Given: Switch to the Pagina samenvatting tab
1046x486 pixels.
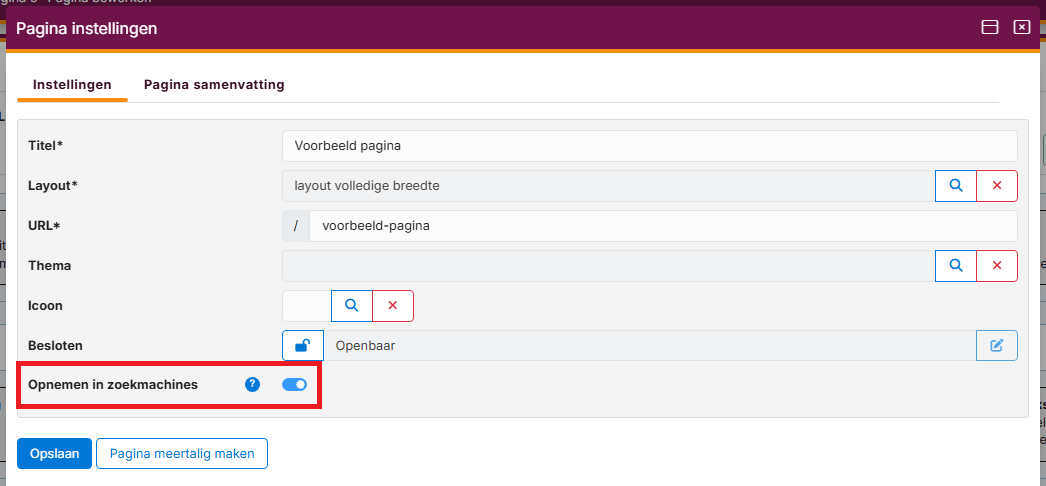Looking at the screenshot, I should point(214,85).
